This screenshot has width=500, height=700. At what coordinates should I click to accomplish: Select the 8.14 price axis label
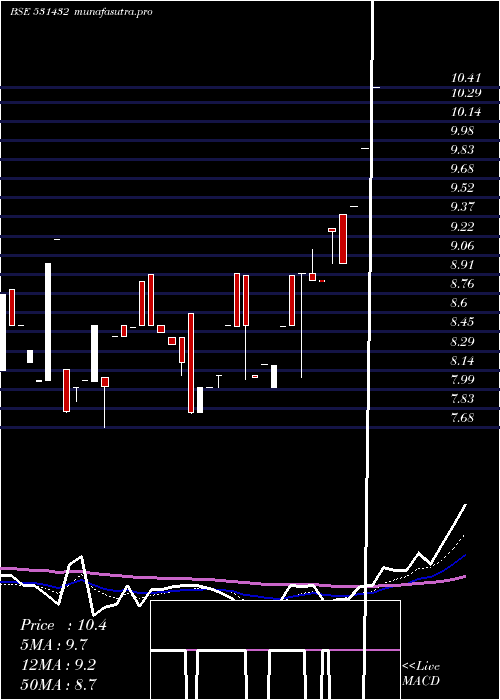(462, 360)
